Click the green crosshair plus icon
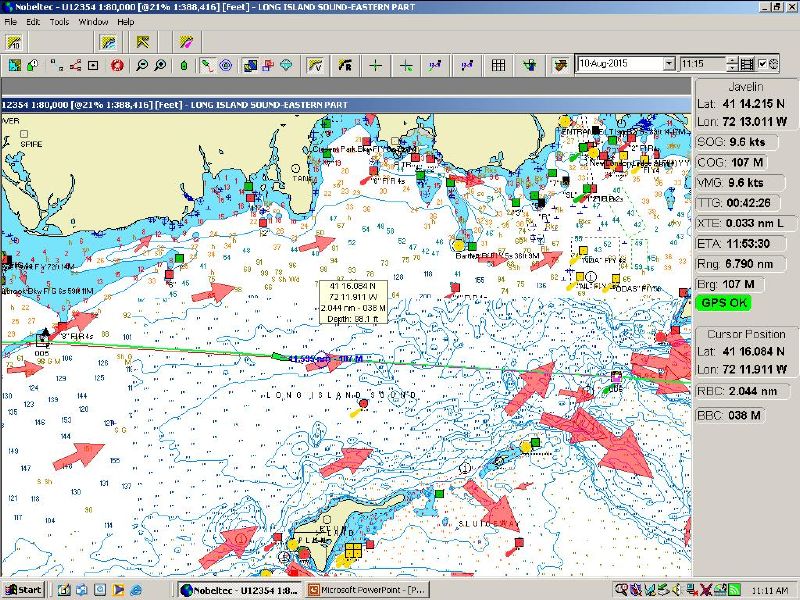Image resolution: width=800 pixels, height=600 pixels. pyautogui.click(x=376, y=65)
